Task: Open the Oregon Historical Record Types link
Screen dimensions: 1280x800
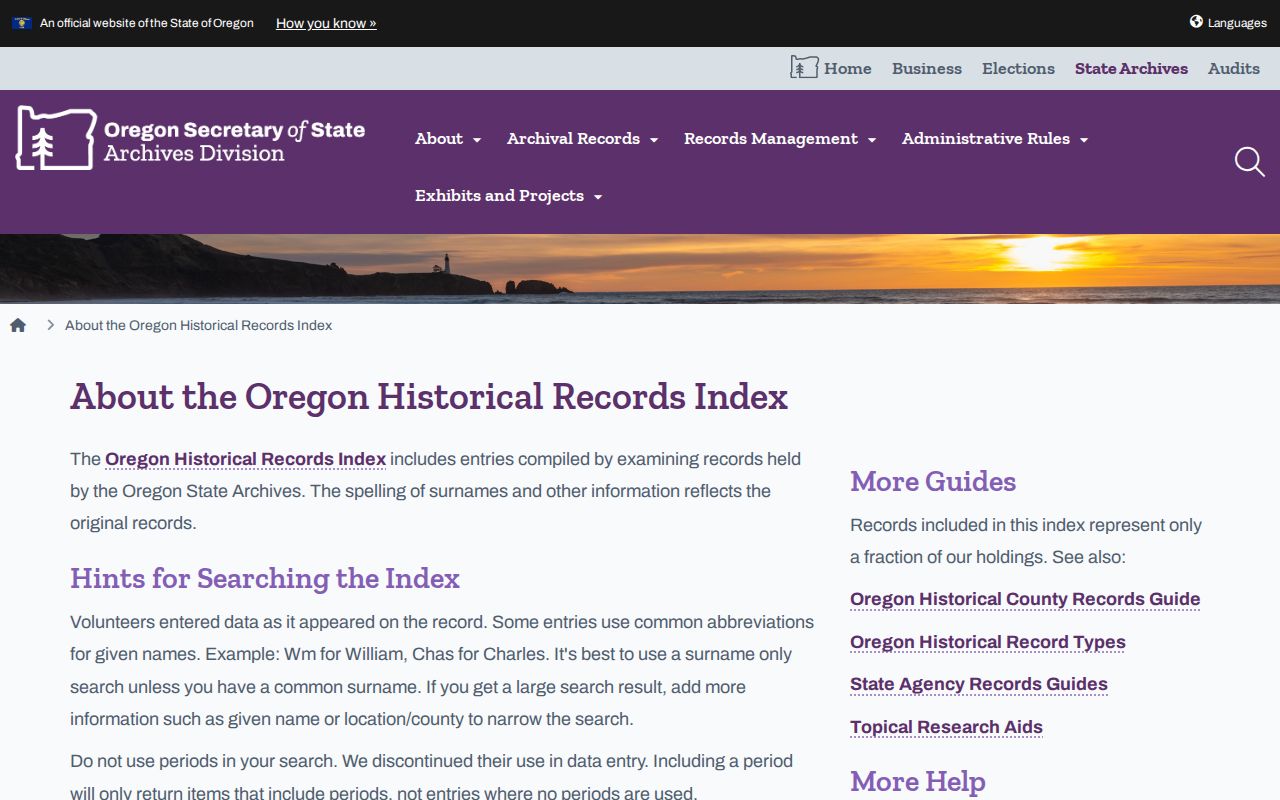Action: click(x=988, y=642)
